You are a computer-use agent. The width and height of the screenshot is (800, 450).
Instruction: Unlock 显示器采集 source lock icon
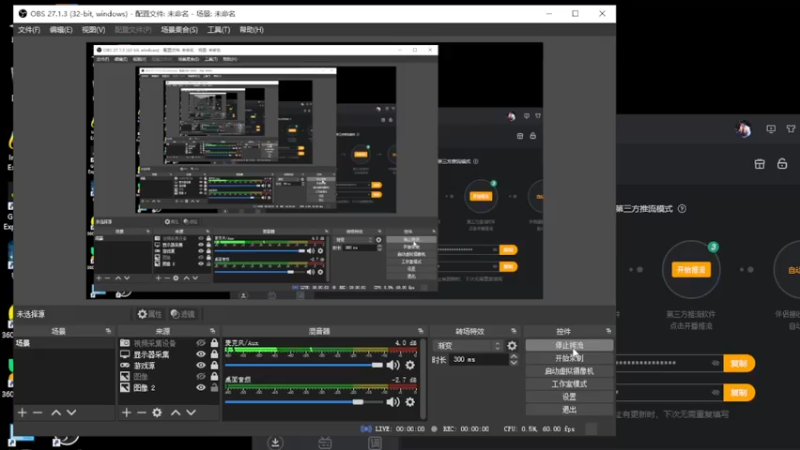(x=214, y=354)
